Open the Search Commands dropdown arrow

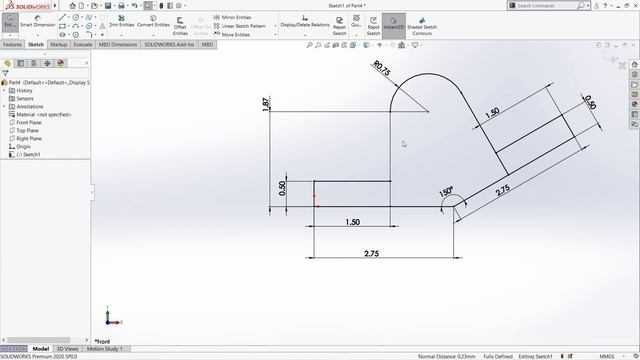588,6
